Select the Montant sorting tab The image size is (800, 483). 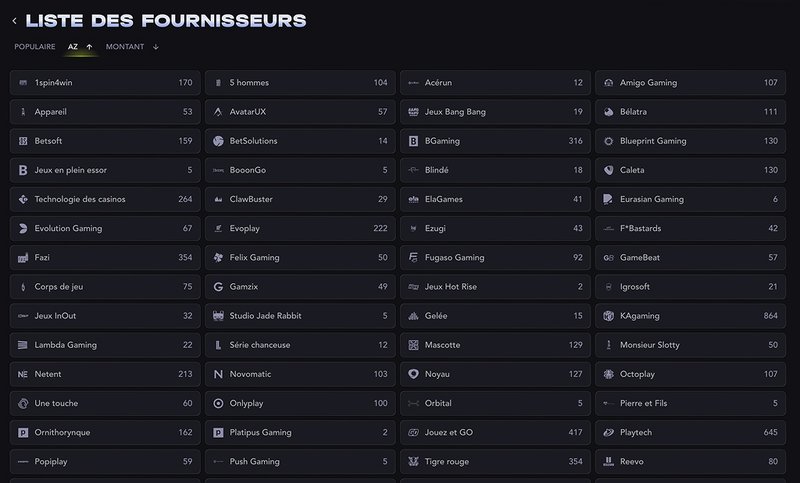[x=125, y=47]
